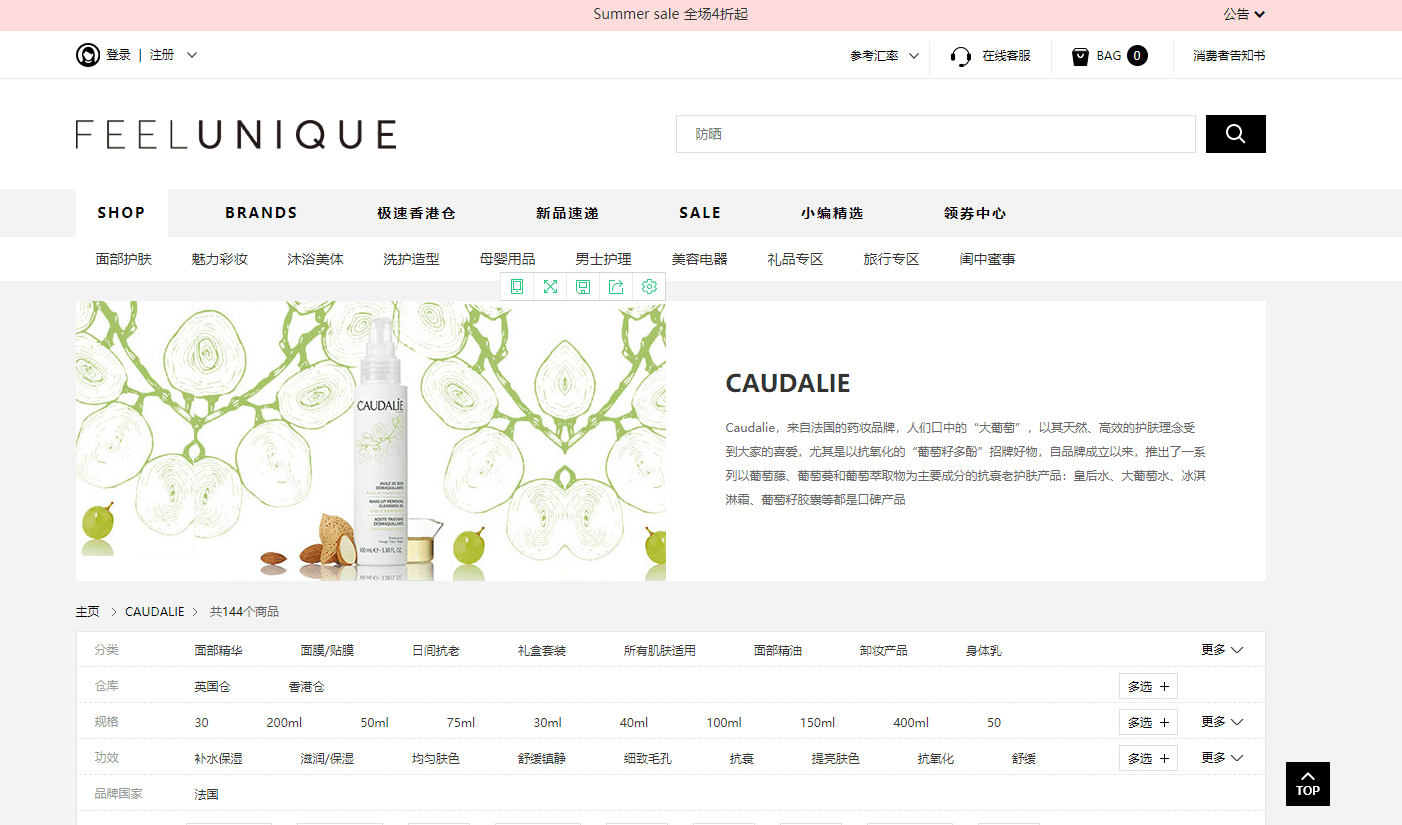The image size is (1402, 825).
Task: Click the 注册 register link
Action: [162, 55]
